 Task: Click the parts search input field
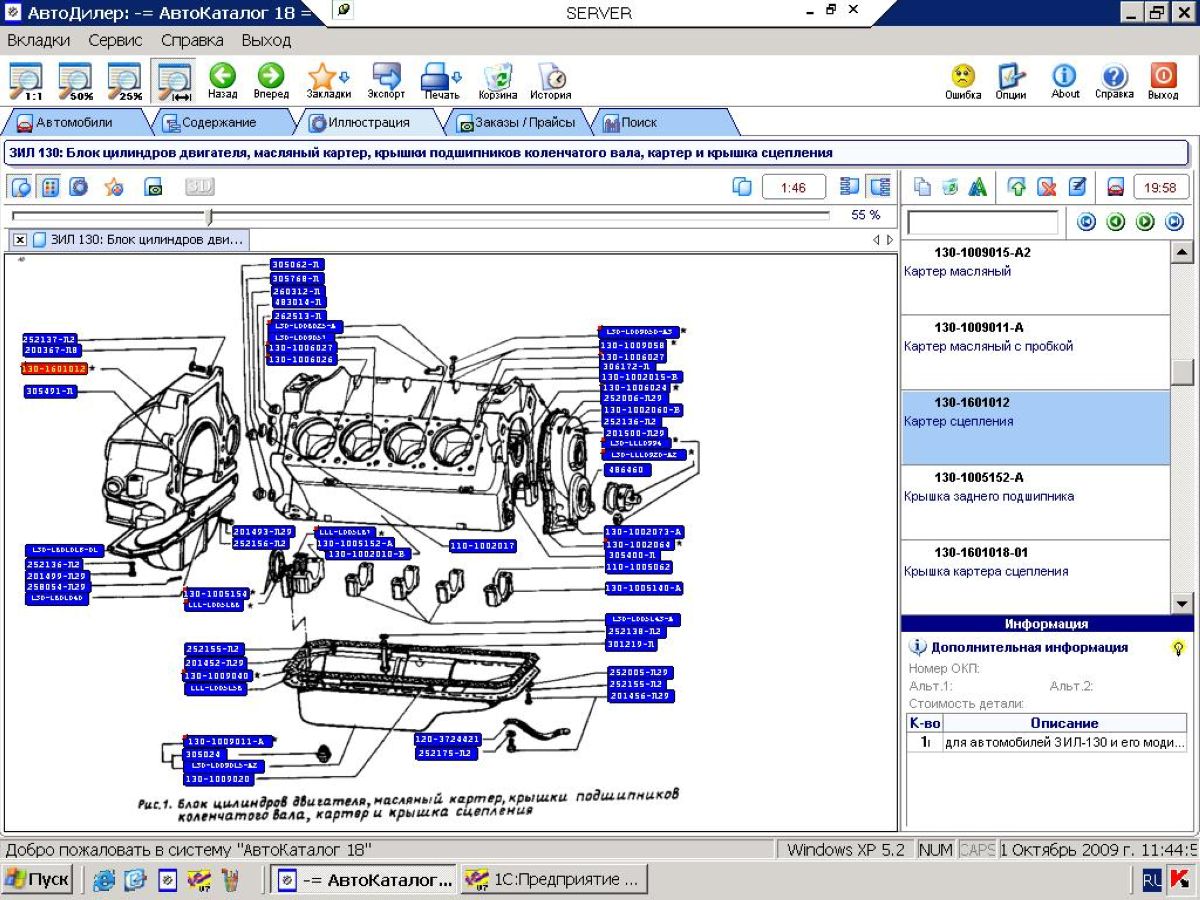[x=982, y=222]
